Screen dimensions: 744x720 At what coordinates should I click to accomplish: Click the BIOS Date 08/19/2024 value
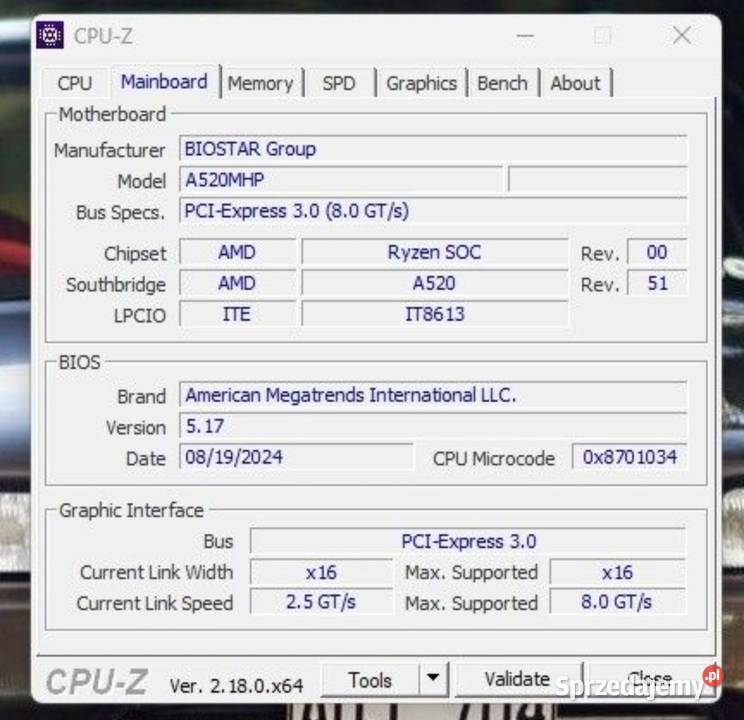[x=296, y=457]
